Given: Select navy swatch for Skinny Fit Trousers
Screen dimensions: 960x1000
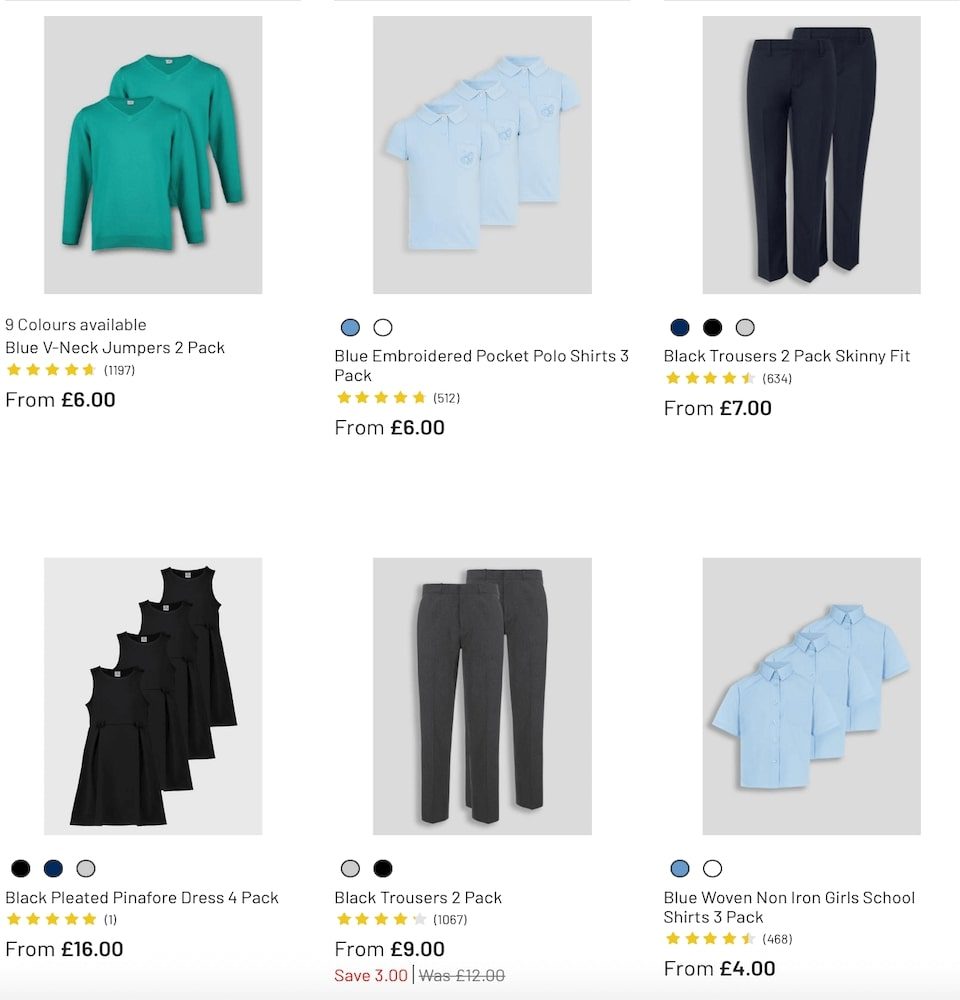Looking at the screenshot, I should [680, 328].
